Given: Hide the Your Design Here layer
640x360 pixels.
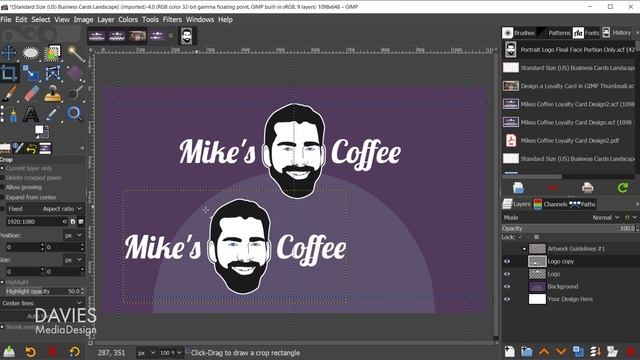Looking at the screenshot, I should click(507, 299).
